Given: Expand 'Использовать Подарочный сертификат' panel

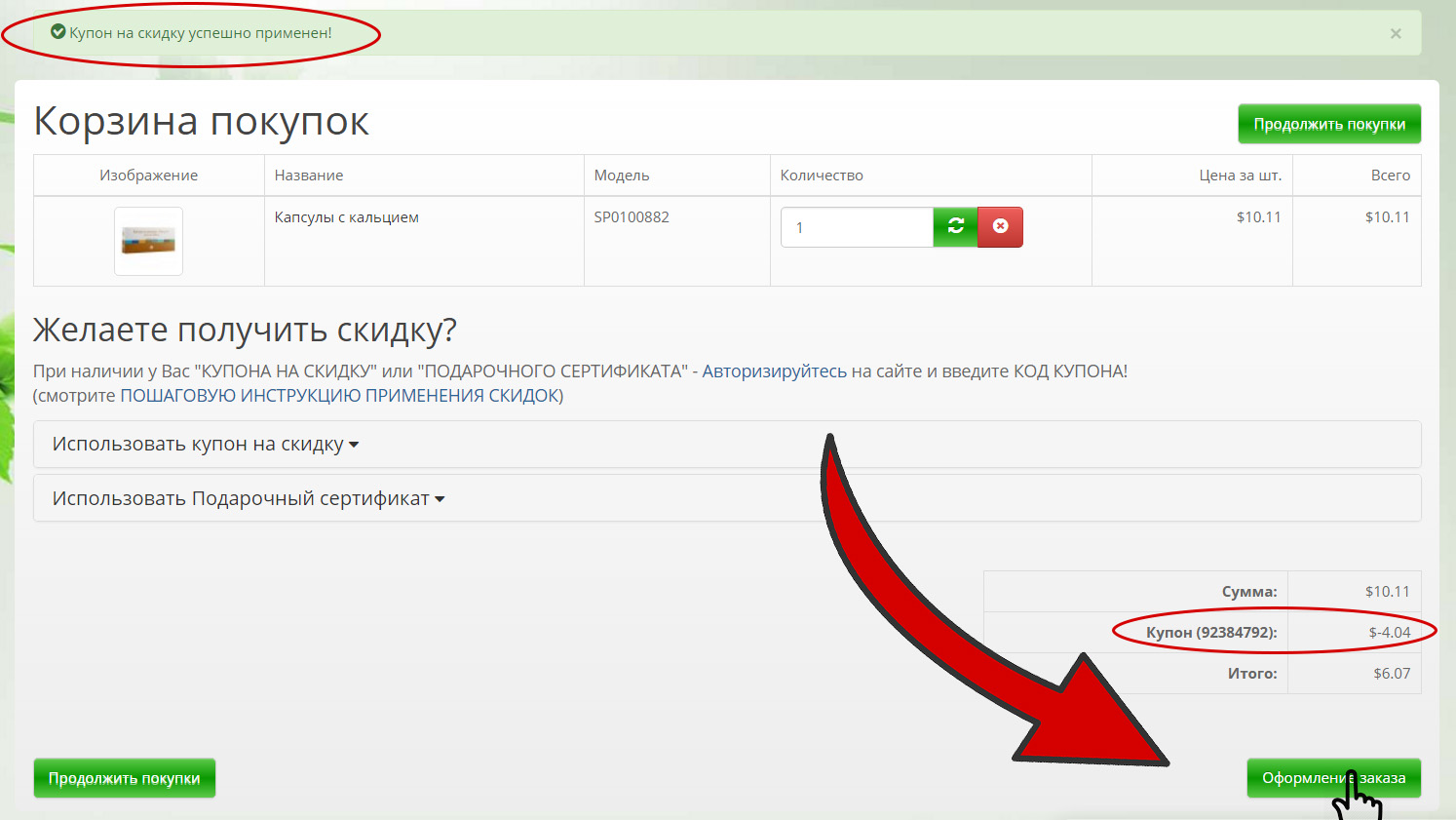Looking at the screenshot, I should (x=248, y=499).
